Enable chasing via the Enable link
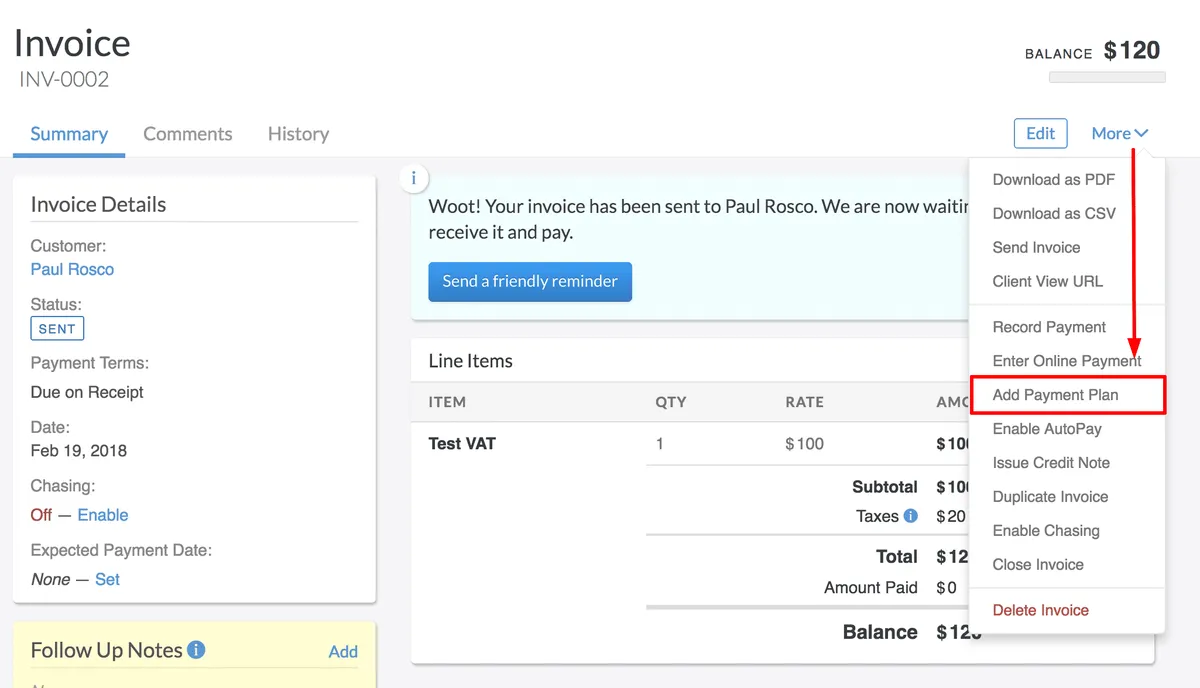 (103, 515)
